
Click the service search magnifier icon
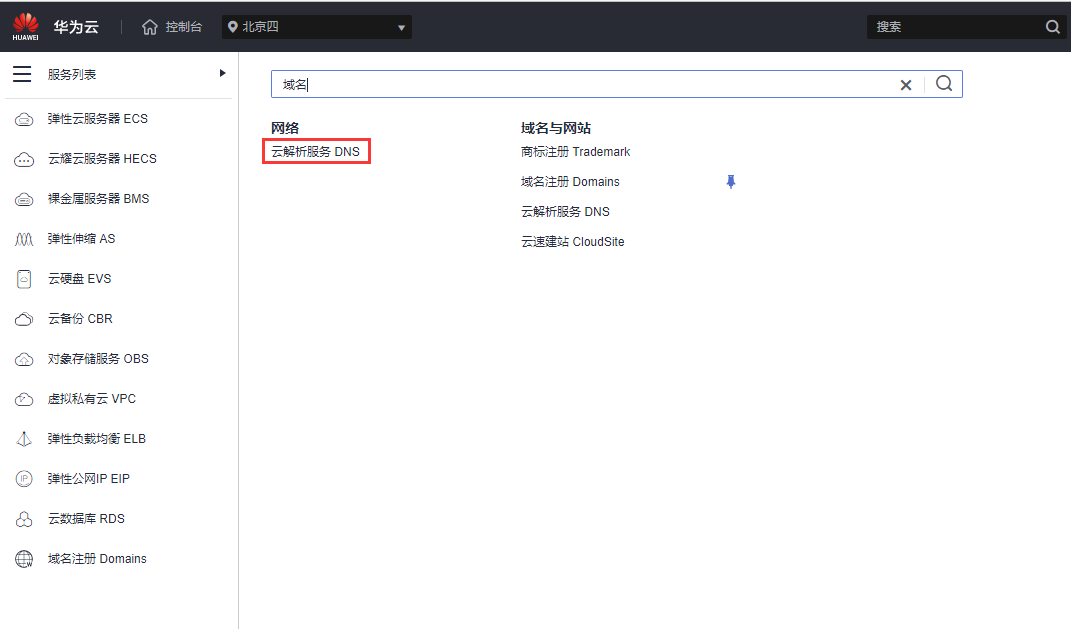point(944,83)
